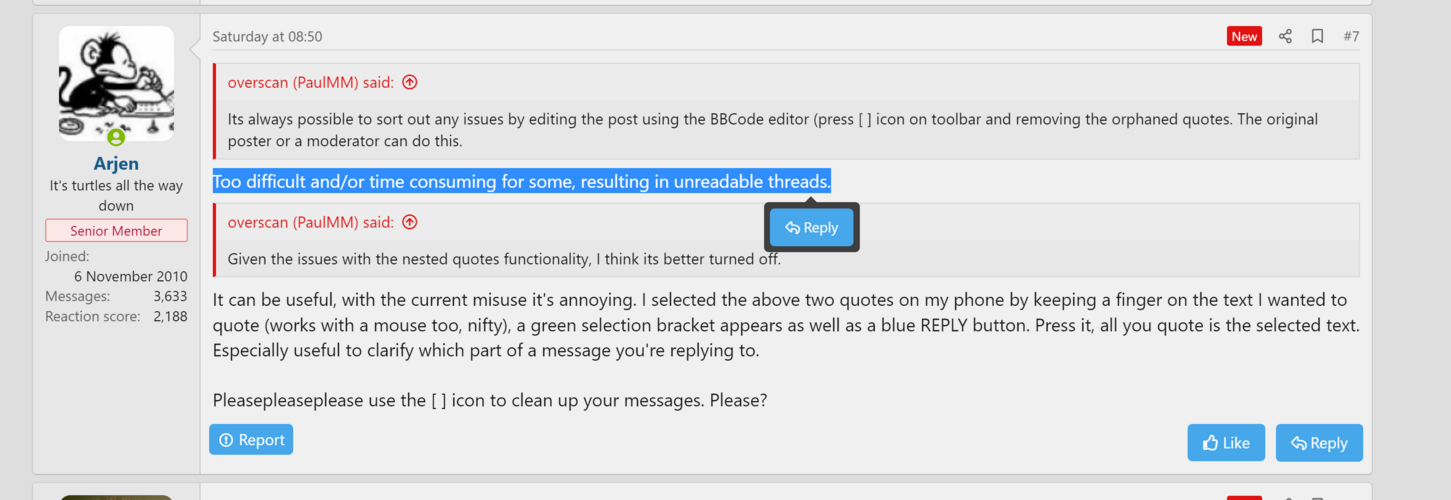Viewport: 1451px width, 500px height.
Task: Click the Reply button at the bottom of the post
Action: 1319,443
